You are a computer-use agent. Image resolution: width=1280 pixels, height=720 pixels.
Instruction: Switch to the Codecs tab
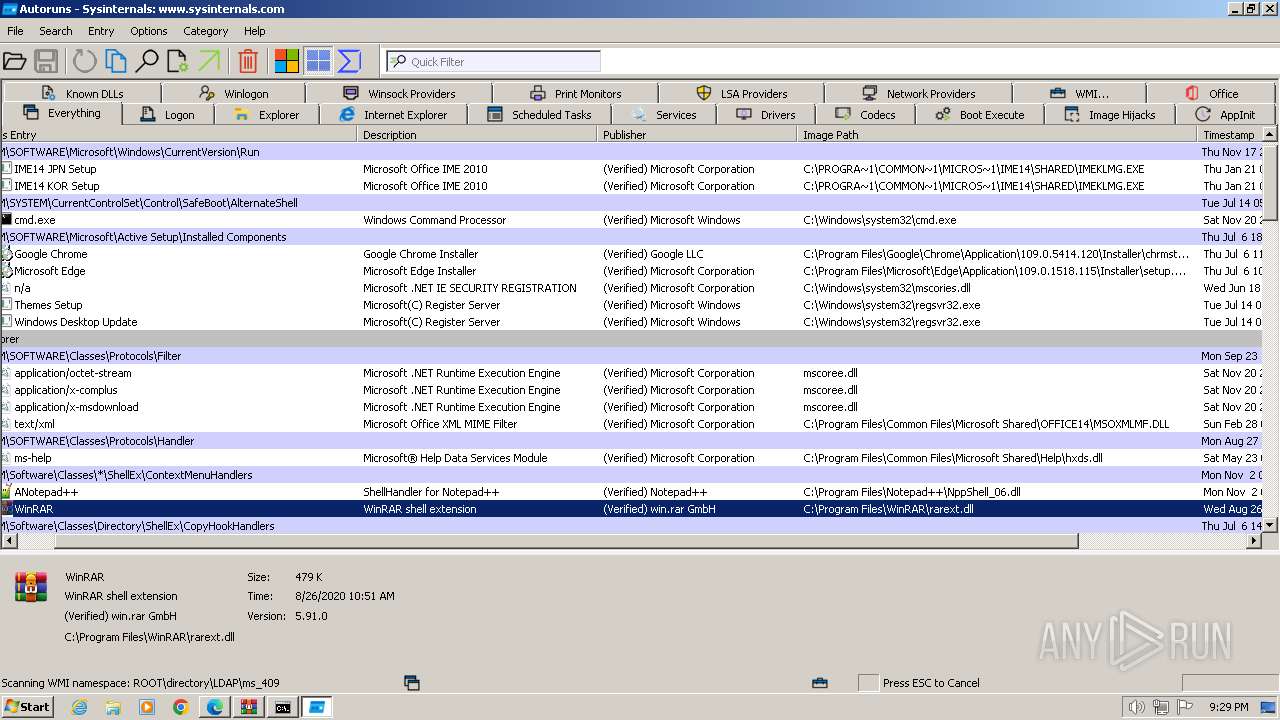pyautogui.click(x=866, y=114)
